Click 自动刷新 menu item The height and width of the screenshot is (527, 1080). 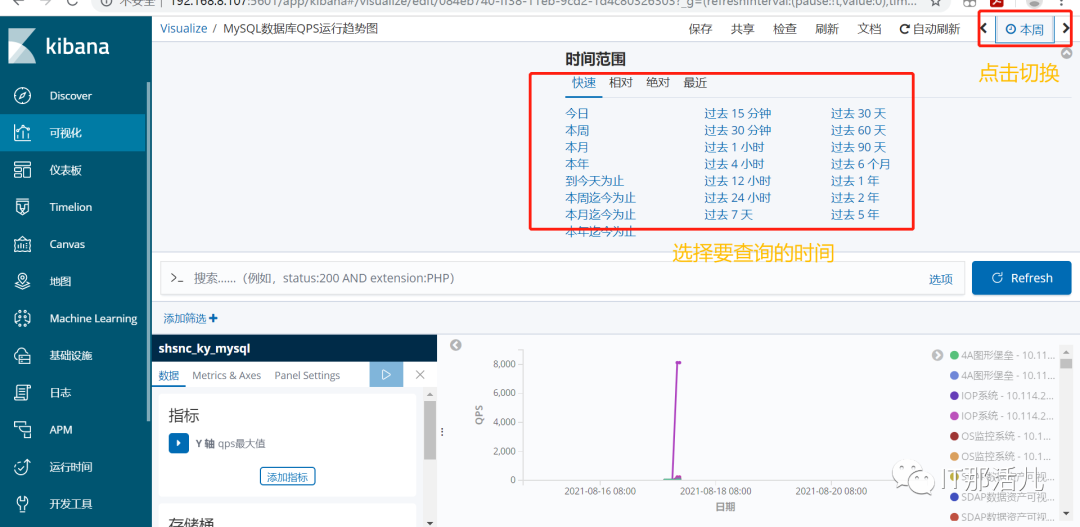pos(930,30)
